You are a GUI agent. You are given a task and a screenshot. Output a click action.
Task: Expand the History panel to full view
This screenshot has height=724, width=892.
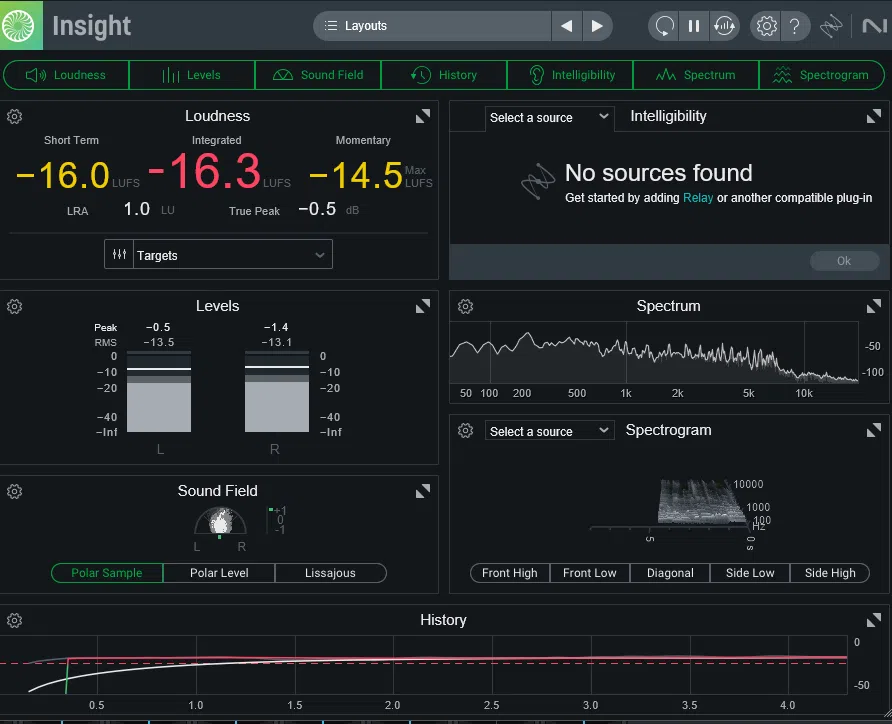click(x=874, y=620)
